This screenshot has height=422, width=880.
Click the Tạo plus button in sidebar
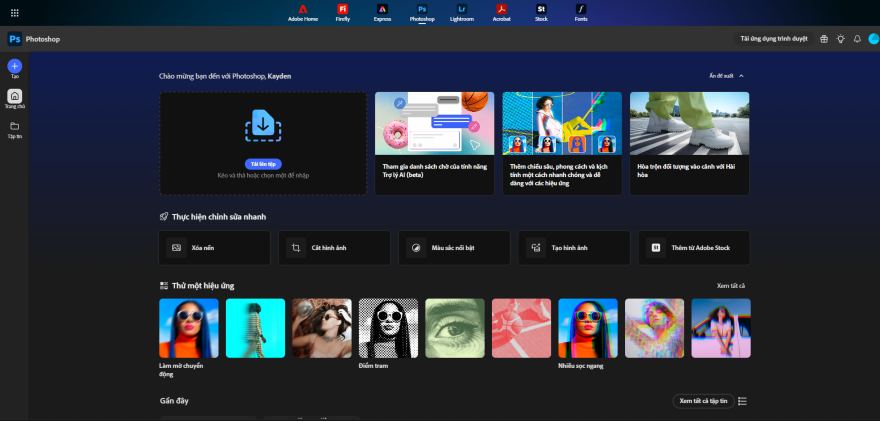15,66
